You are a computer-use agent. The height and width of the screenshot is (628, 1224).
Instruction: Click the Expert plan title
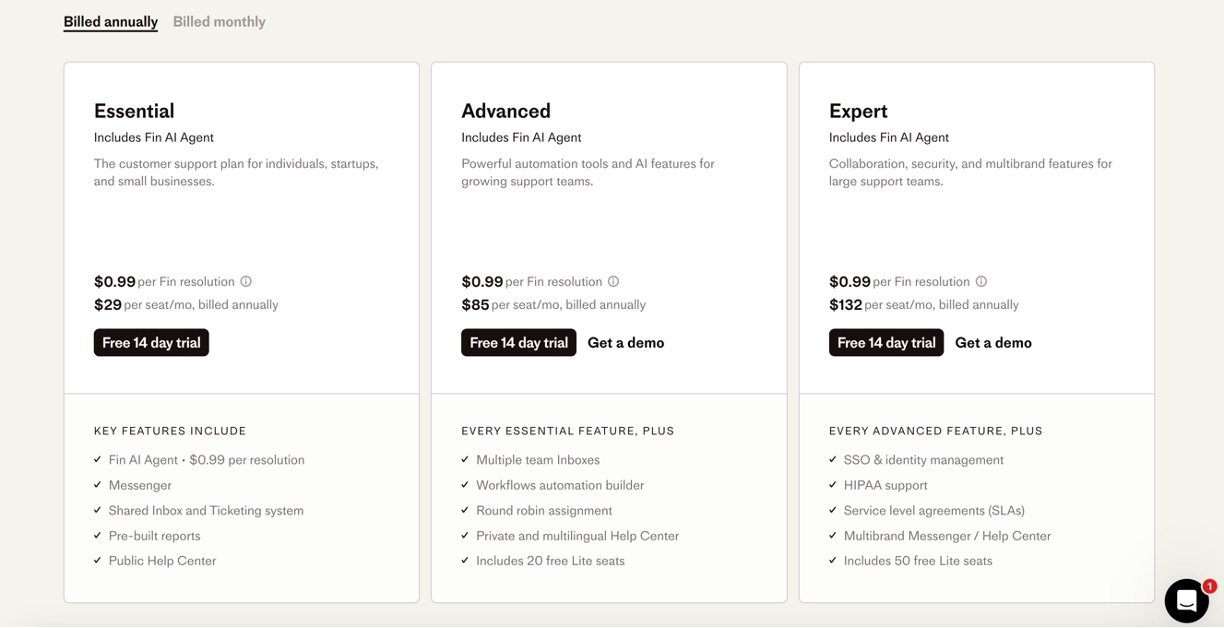858,111
